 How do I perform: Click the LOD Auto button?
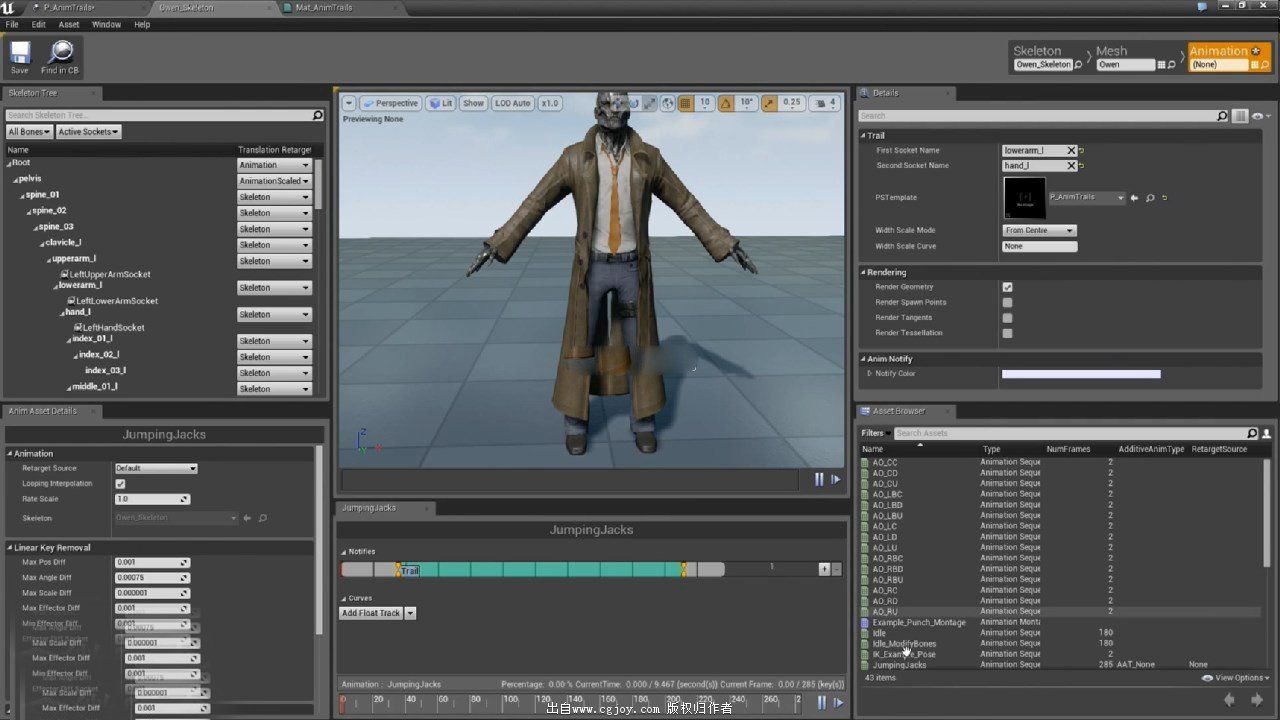513,103
